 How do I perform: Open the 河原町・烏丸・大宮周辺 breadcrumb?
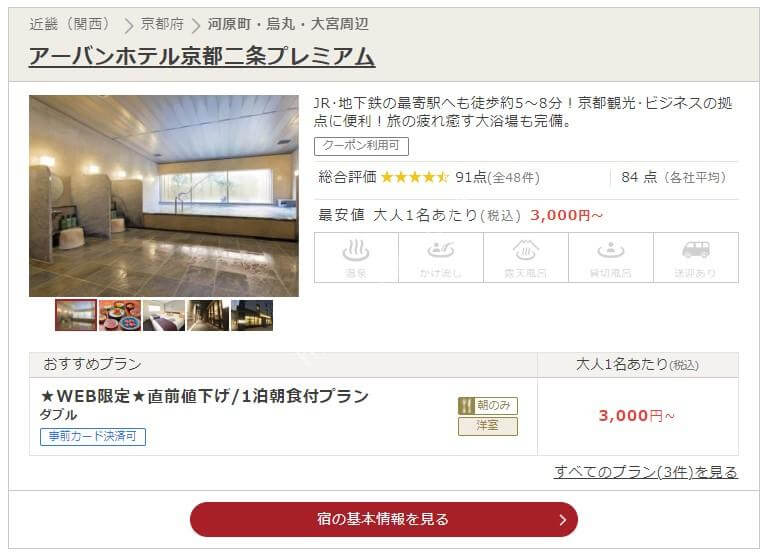point(288,24)
